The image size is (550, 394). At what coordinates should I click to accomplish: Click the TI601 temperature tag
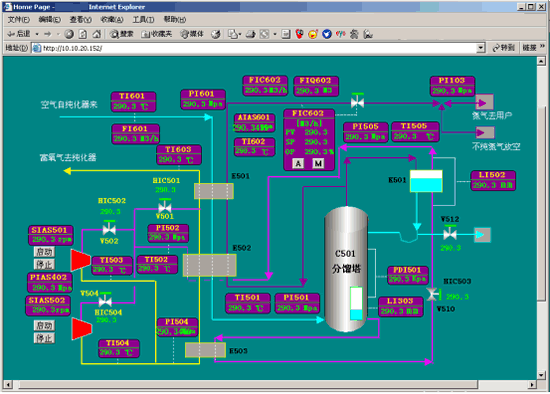coord(133,101)
